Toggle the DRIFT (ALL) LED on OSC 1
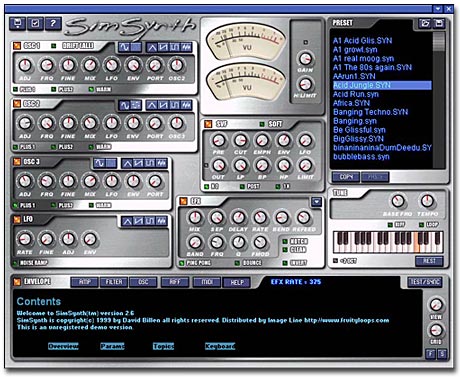Viewport: 460px width, 377px height. pyautogui.click(x=53, y=46)
